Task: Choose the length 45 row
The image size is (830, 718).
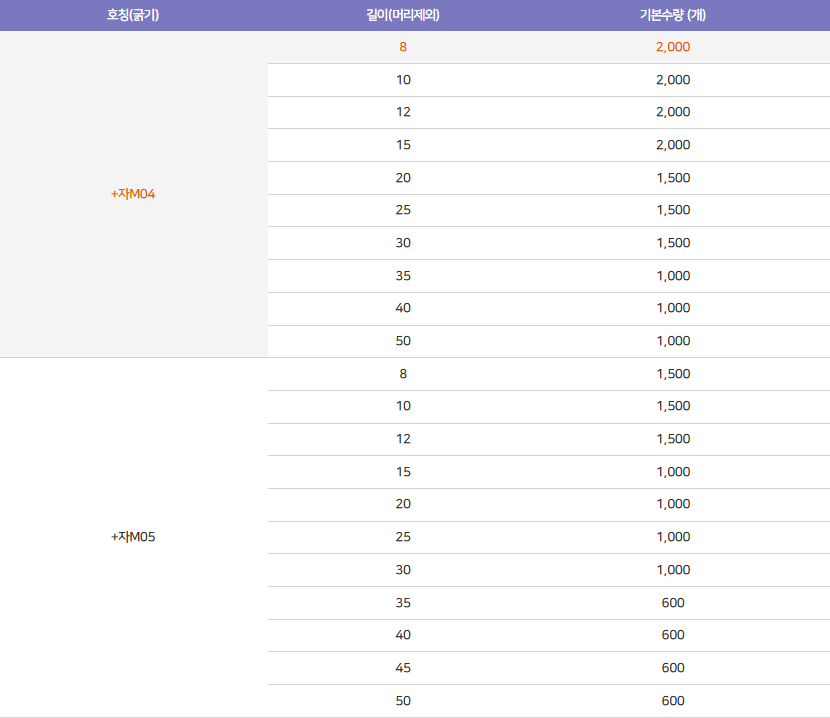Action: click(403, 668)
